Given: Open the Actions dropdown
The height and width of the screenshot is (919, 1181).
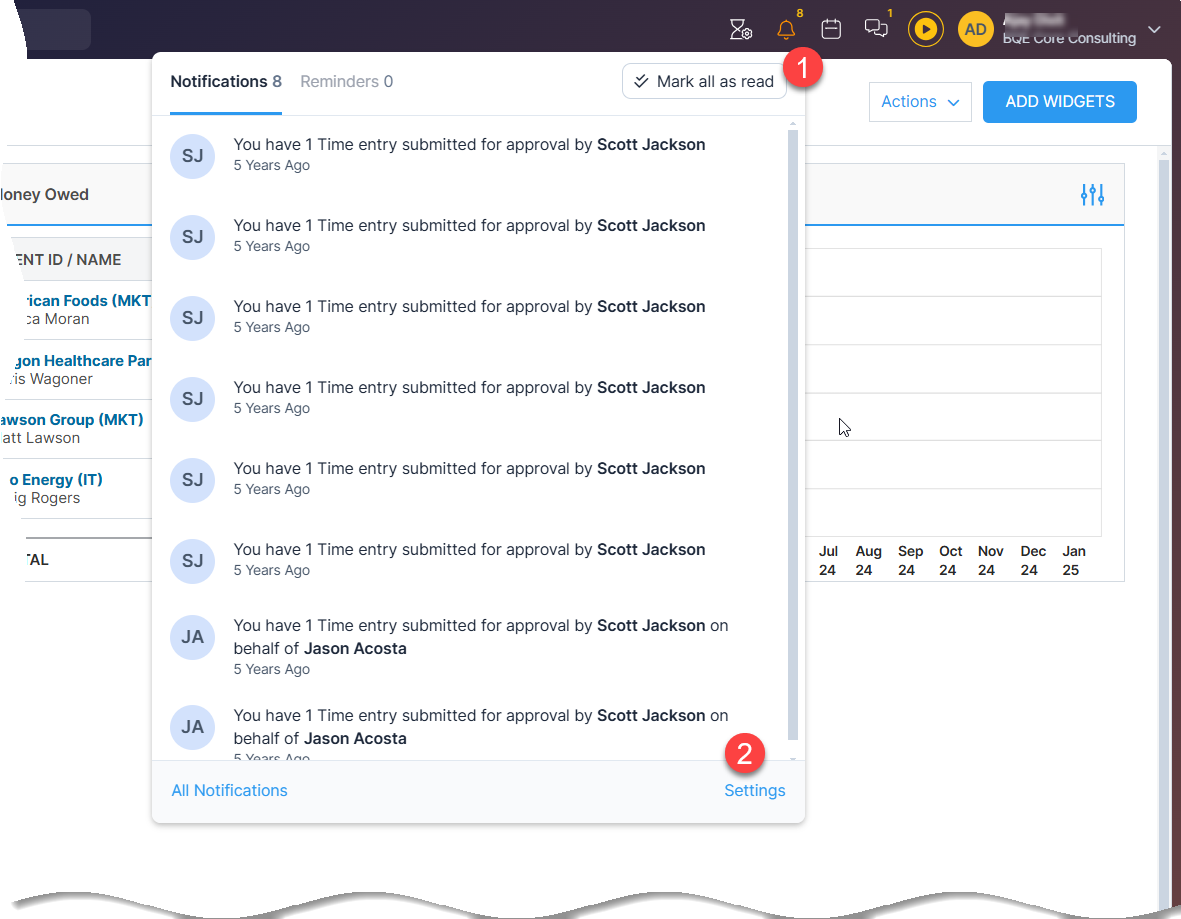Looking at the screenshot, I should coord(919,101).
